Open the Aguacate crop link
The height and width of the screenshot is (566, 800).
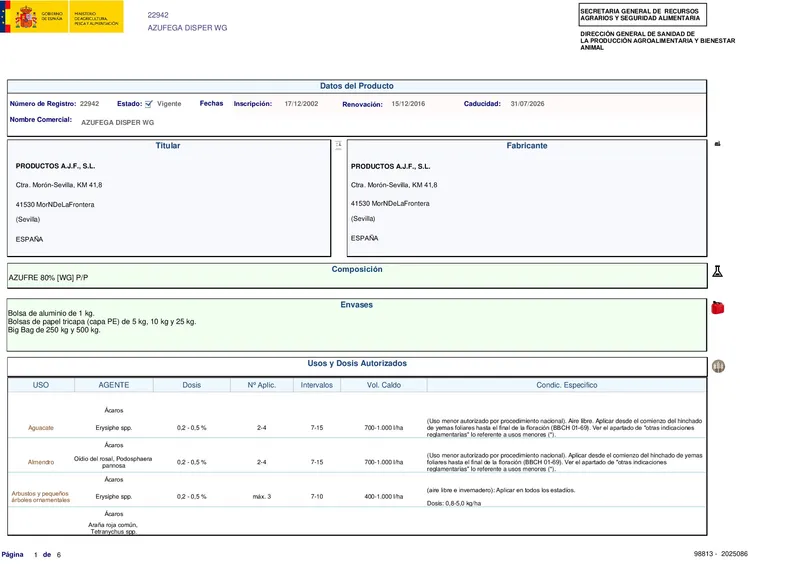point(41,428)
